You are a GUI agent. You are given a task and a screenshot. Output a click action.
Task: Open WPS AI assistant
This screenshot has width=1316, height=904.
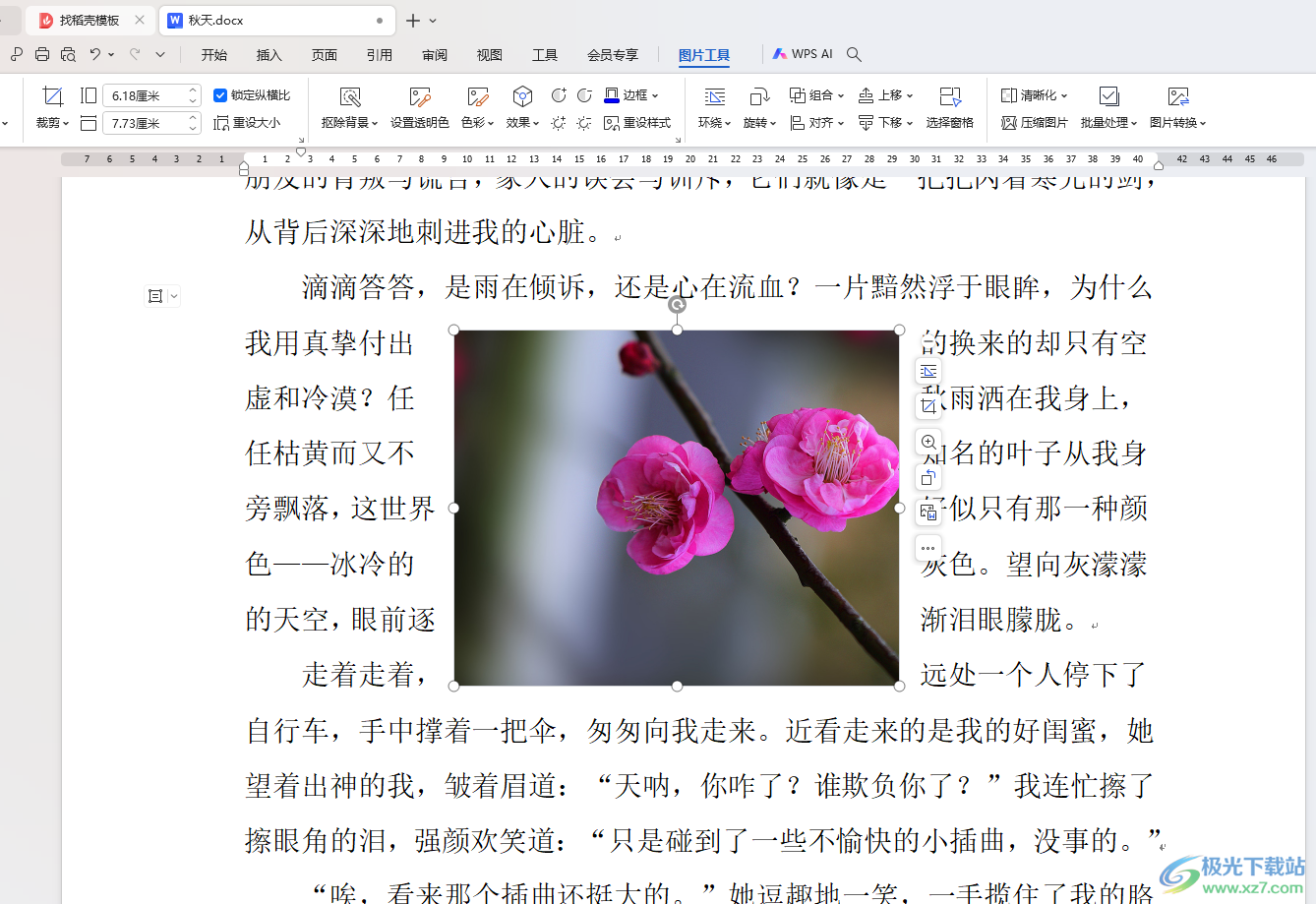pyautogui.click(x=803, y=54)
